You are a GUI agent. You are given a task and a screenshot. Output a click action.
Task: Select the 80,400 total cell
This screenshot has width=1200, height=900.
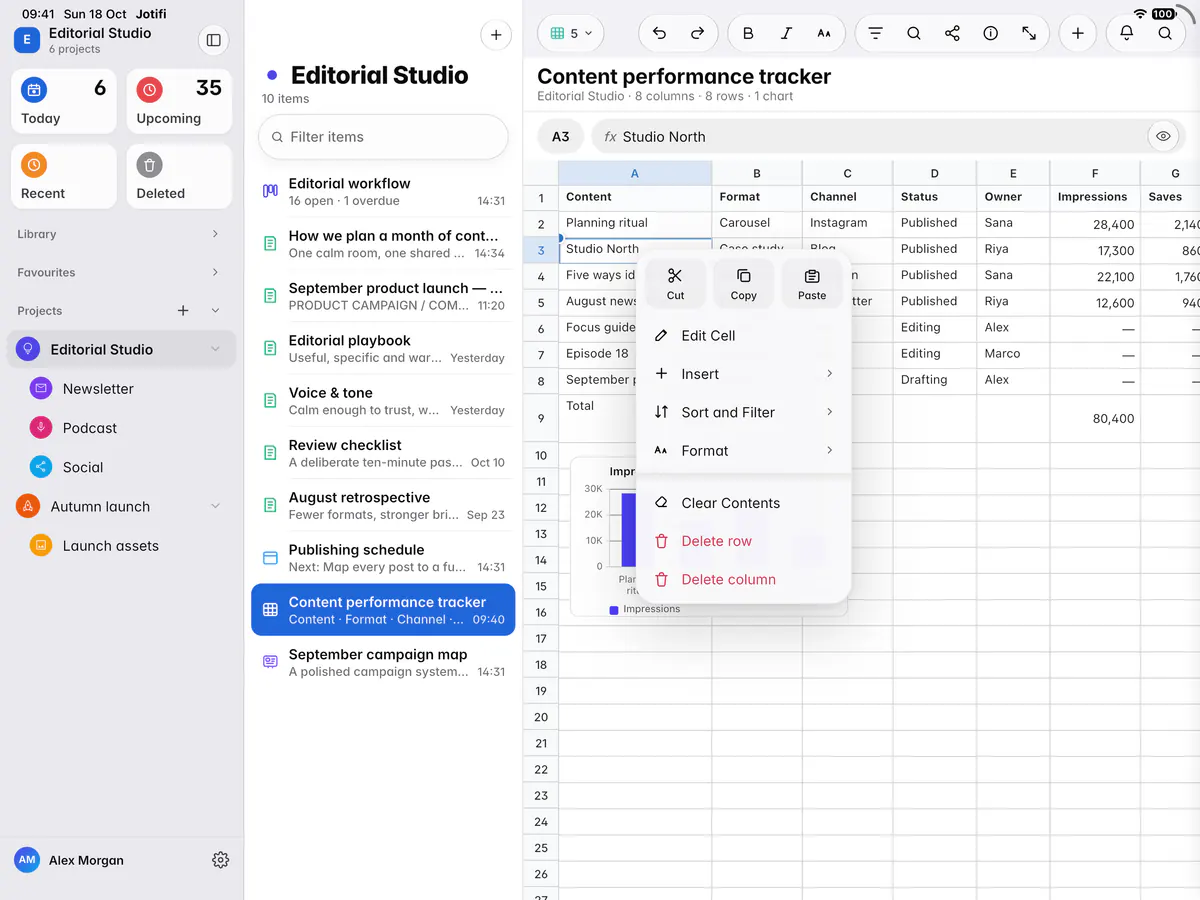(1095, 418)
